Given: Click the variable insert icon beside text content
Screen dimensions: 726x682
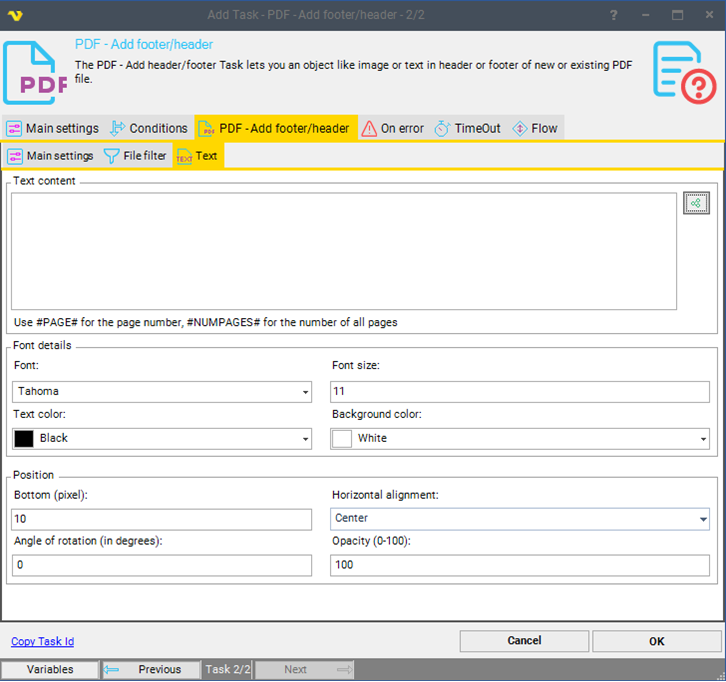Looking at the screenshot, I should coord(696,203).
